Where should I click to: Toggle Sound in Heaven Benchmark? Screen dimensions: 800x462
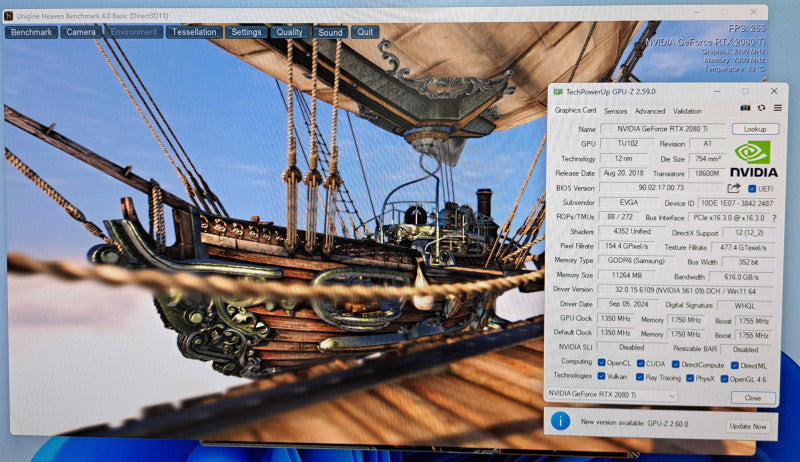(x=330, y=32)
